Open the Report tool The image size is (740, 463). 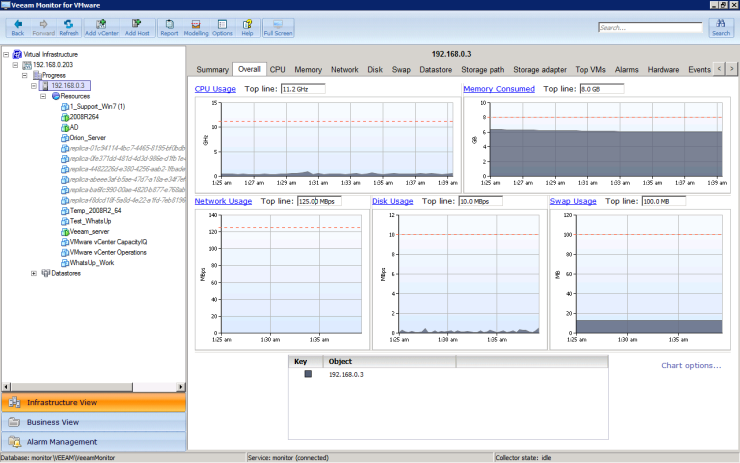(x=169, y=28)
